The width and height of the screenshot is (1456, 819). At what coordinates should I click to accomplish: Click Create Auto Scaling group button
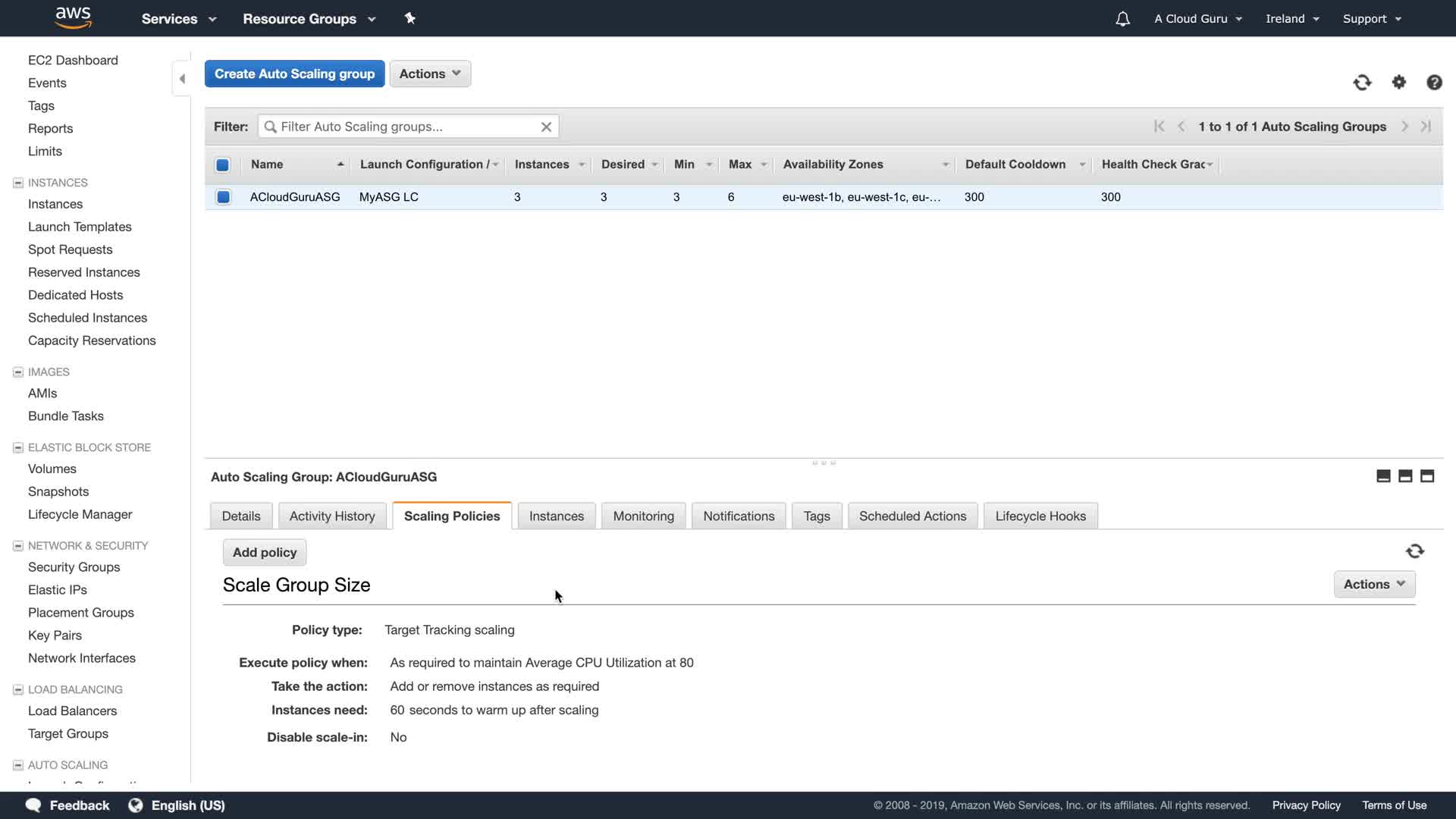pyautogui.click(x=294, y=74)
